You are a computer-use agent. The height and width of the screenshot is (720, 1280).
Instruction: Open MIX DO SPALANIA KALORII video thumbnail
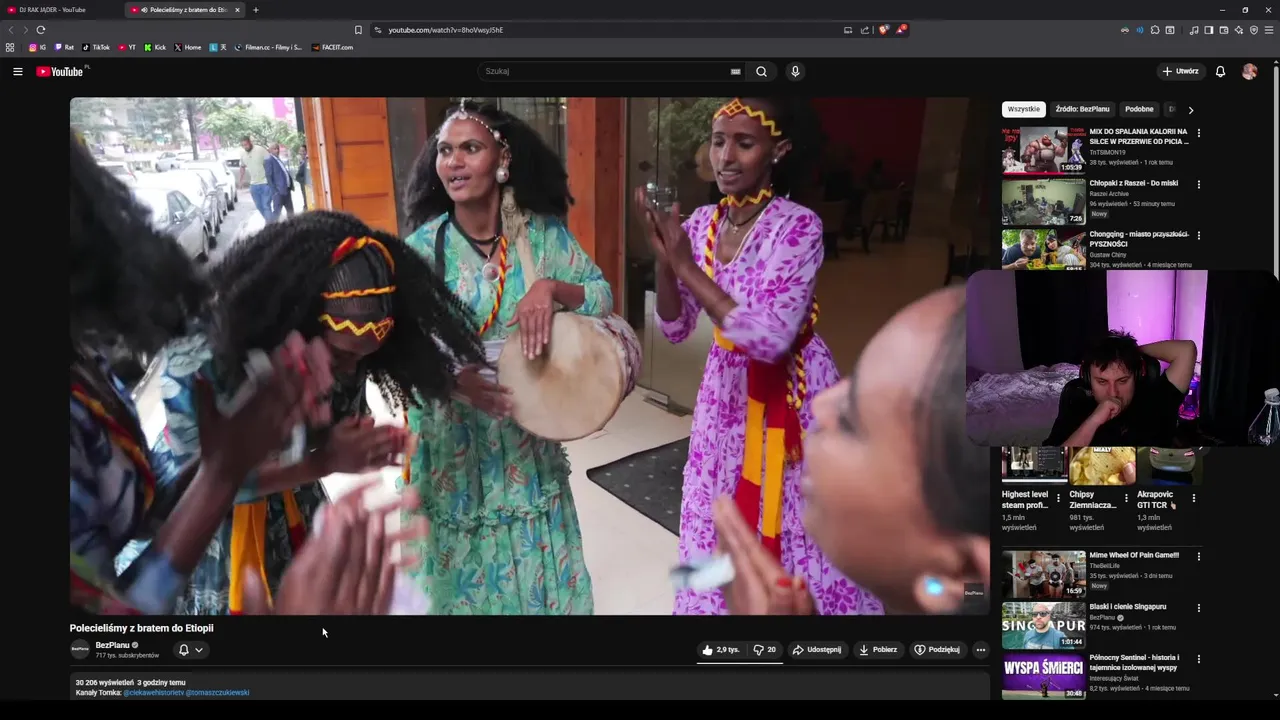(1043, 150)
